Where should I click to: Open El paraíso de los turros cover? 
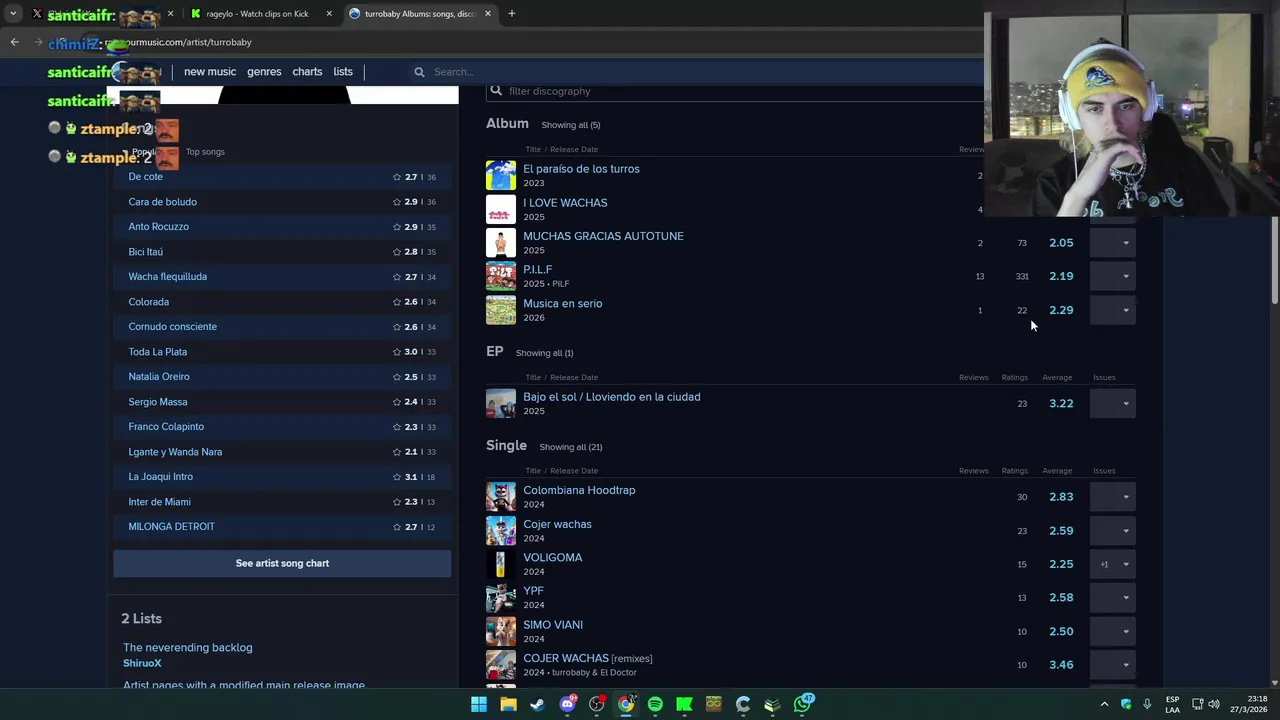[501, 175]
